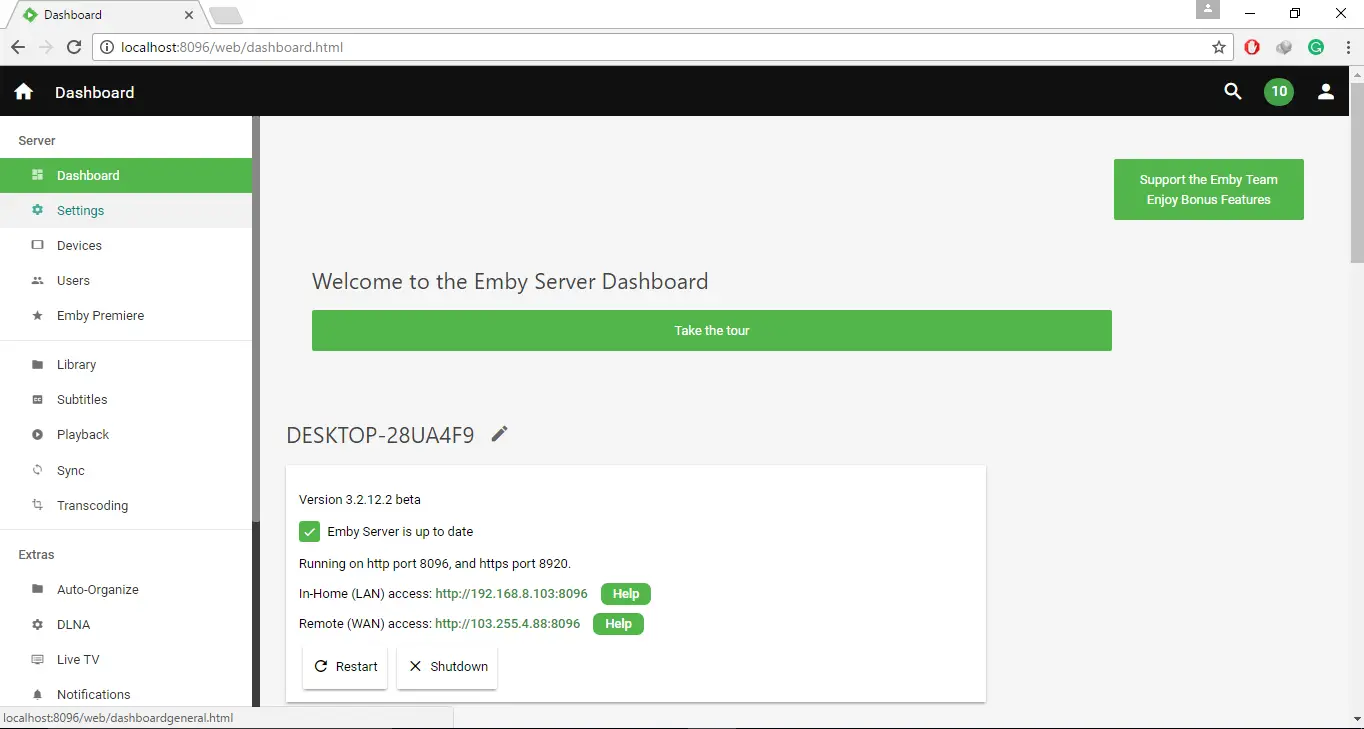
Task: Open Notifications in the sidebar
Action: (126, 694)
